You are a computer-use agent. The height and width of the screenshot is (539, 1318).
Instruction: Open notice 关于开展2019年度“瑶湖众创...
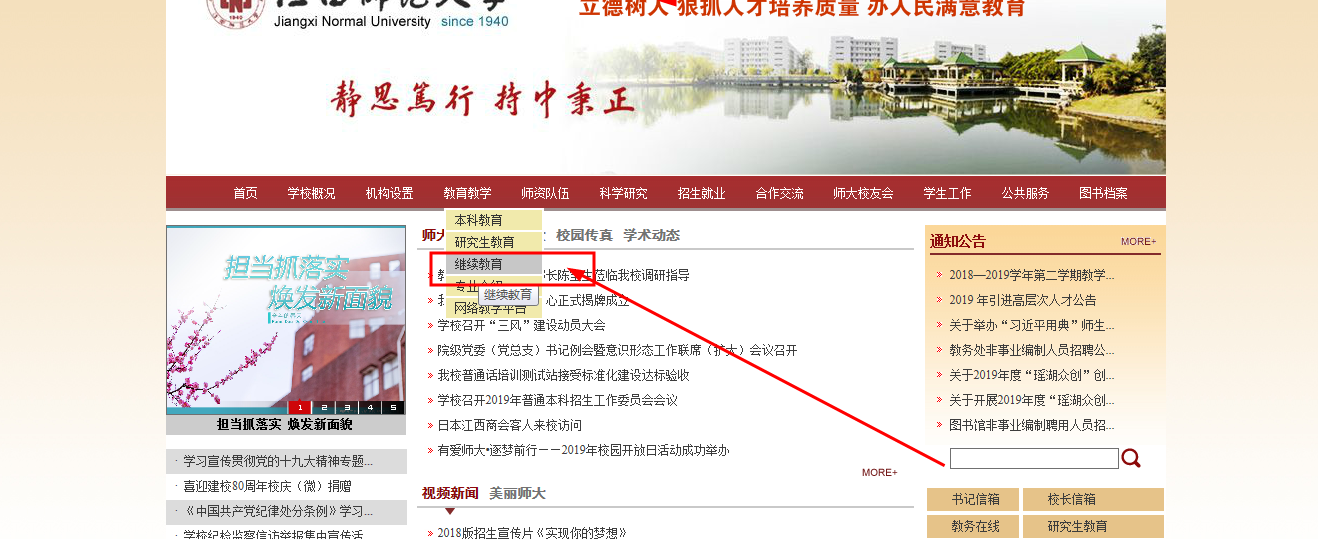[1031, 400]
